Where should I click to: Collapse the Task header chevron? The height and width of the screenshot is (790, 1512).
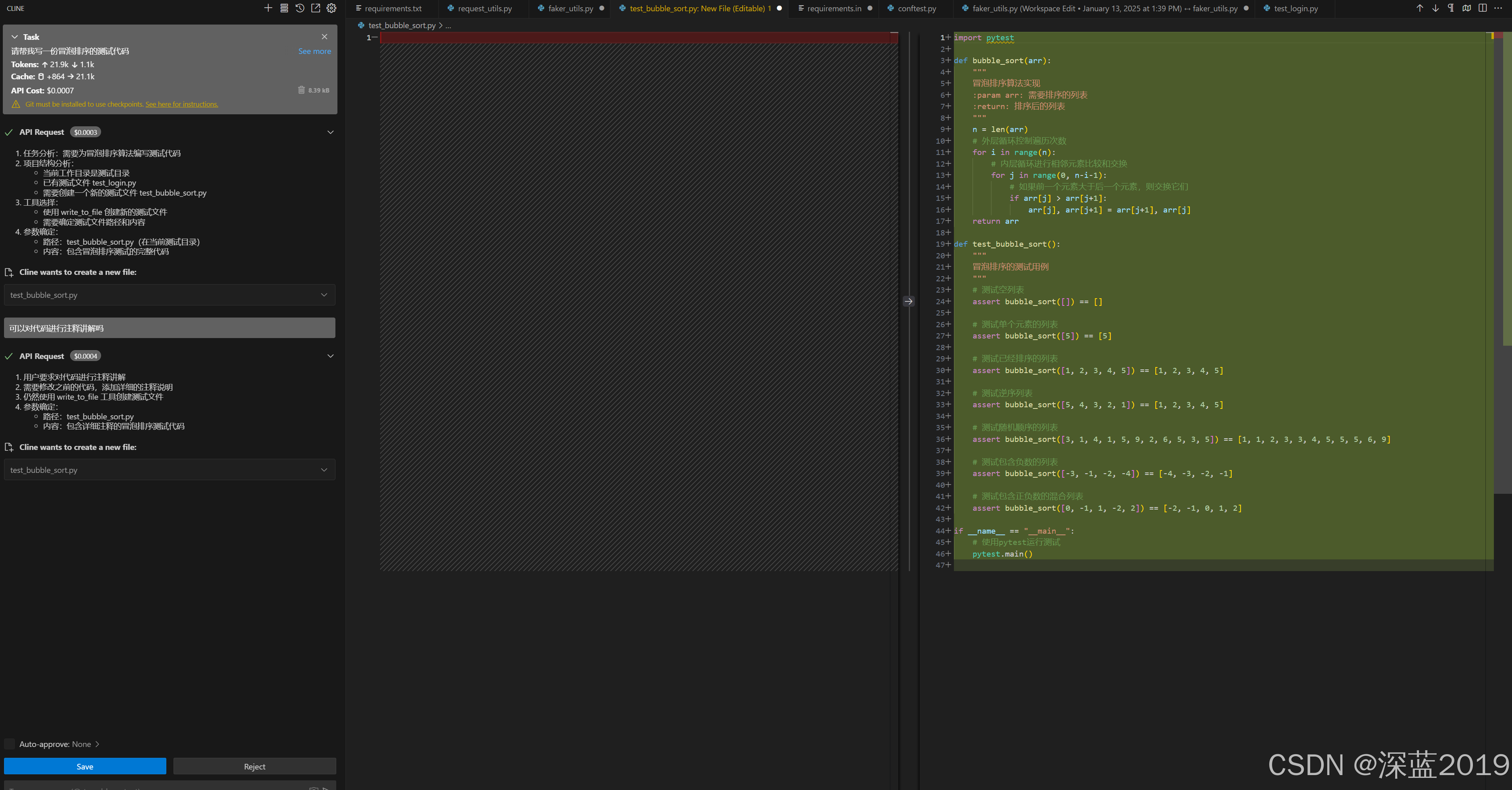pos(14,37)
